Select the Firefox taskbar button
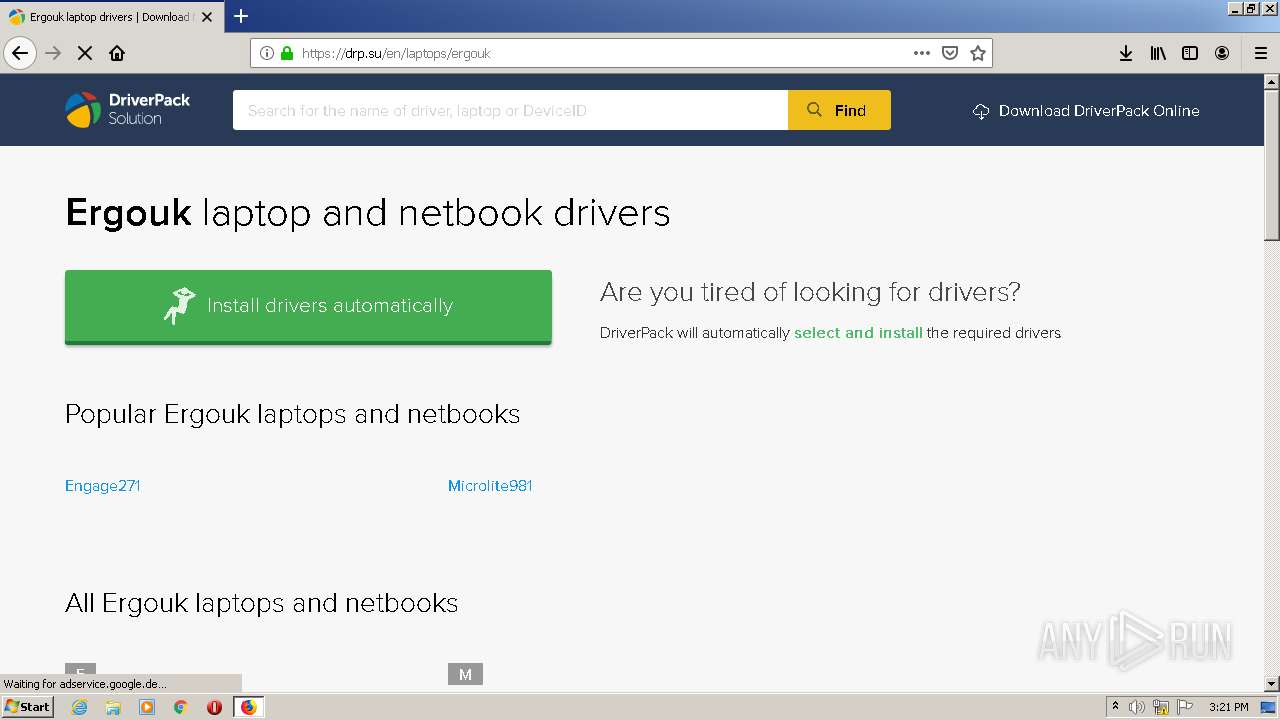Viewport: 1280px width, 720px height. pyautogui.click(x=248, y=707)
